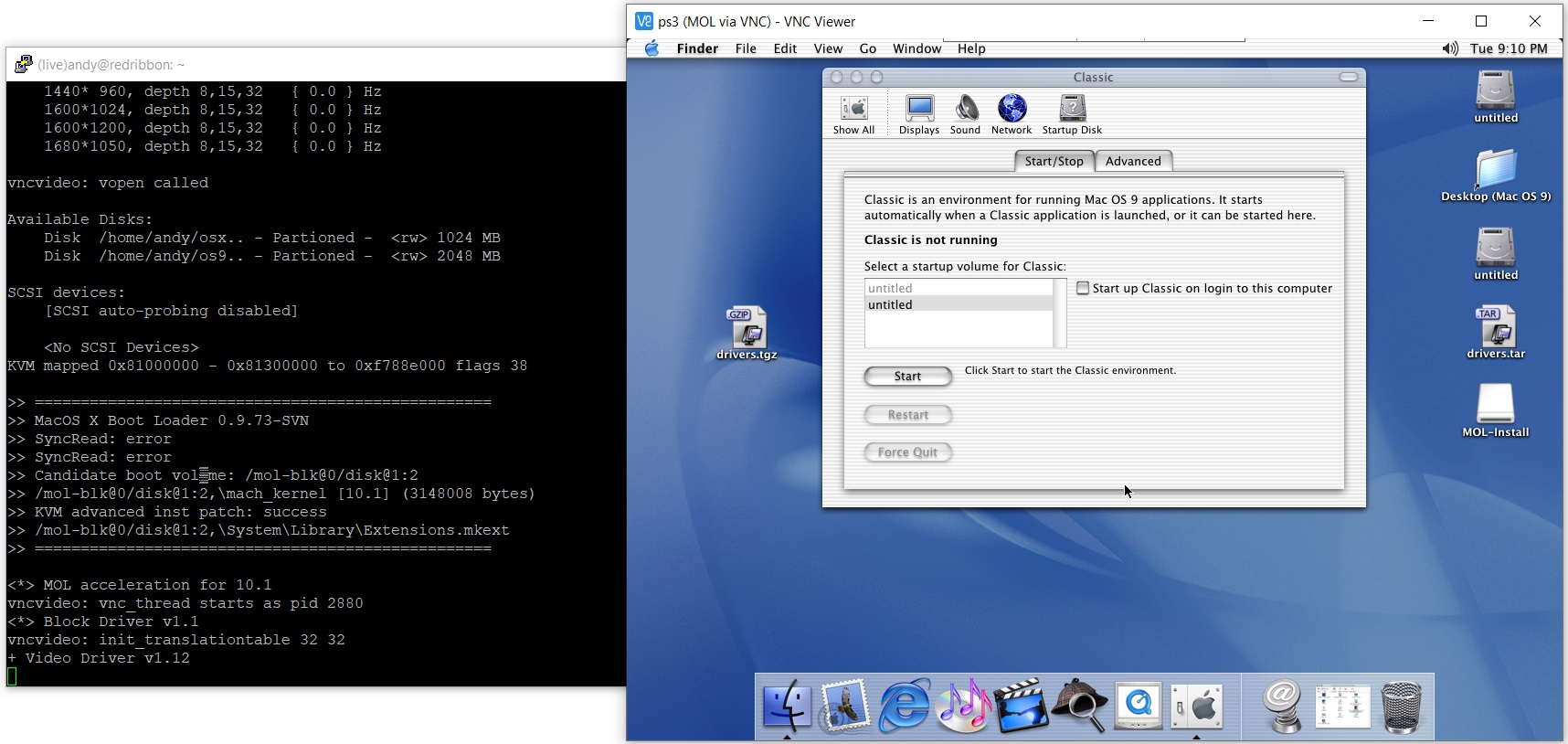Click the menu bar clock Tue 9:10 PM

click(1509, 48)
